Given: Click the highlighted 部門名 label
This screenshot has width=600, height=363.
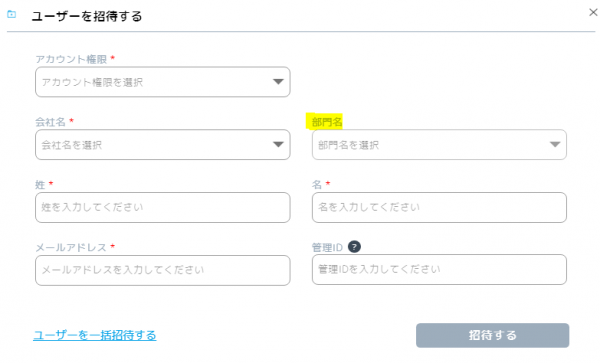Looking at the screenshot, I should point(327,122).
